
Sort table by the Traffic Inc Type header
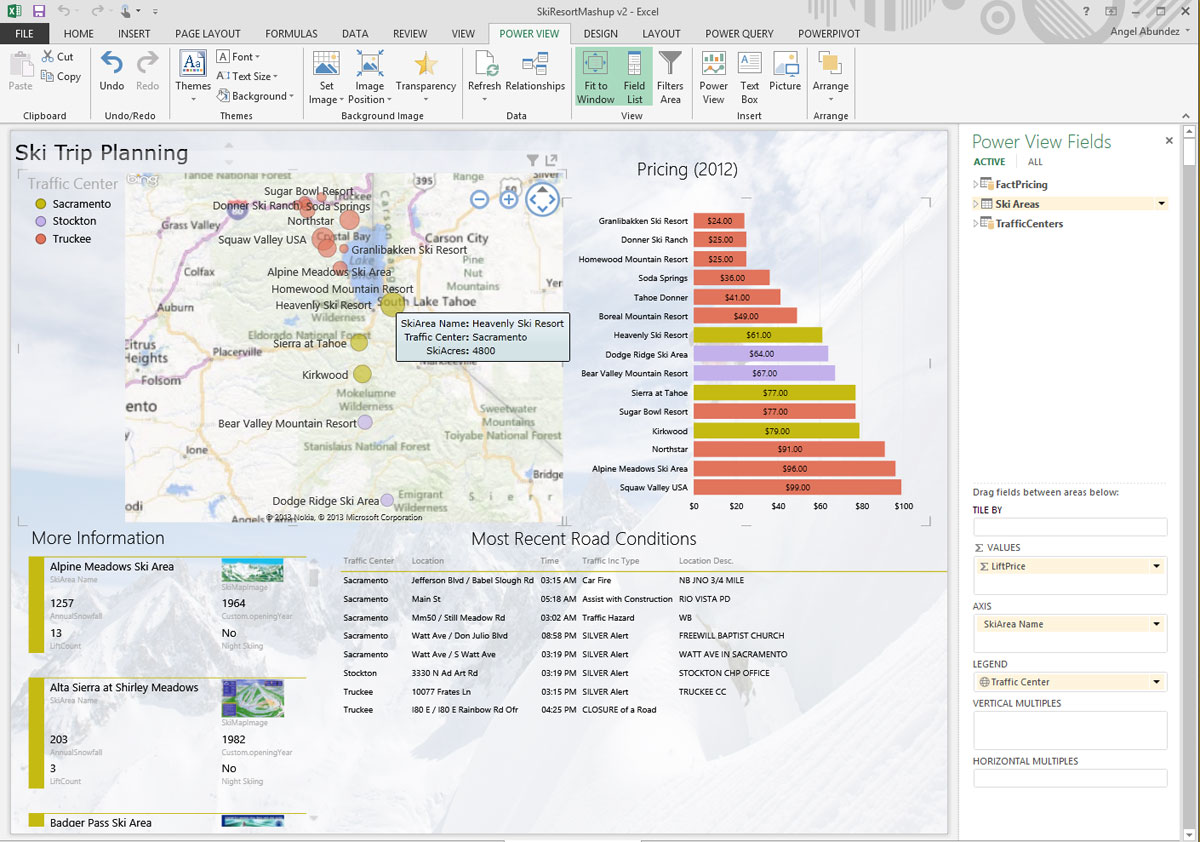pos(610,561)
